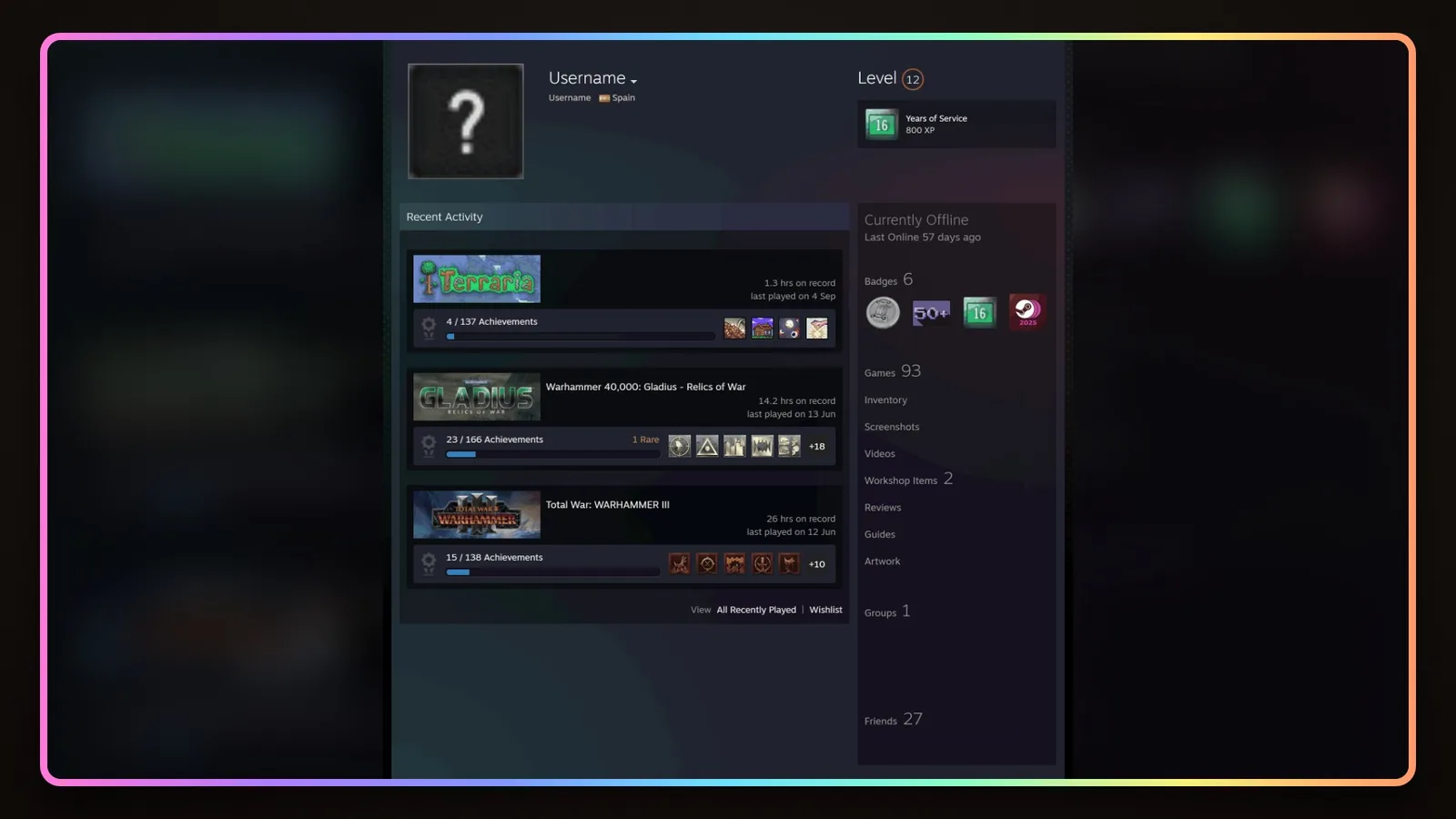Open the Username dropdown arrow
The image size is (1456, 819).
click(x=633, y=82)
